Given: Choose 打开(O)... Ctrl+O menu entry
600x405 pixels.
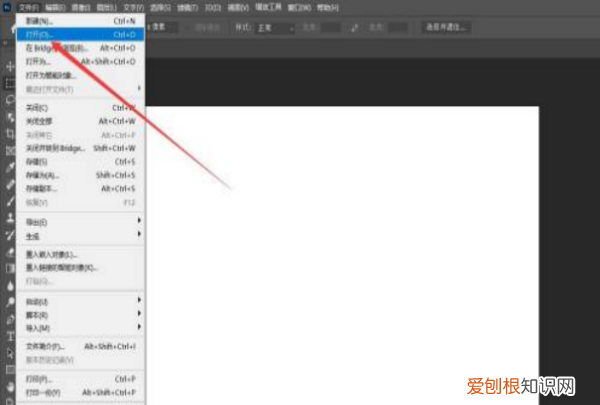Looking at the screenshot, I should [80, 34].
